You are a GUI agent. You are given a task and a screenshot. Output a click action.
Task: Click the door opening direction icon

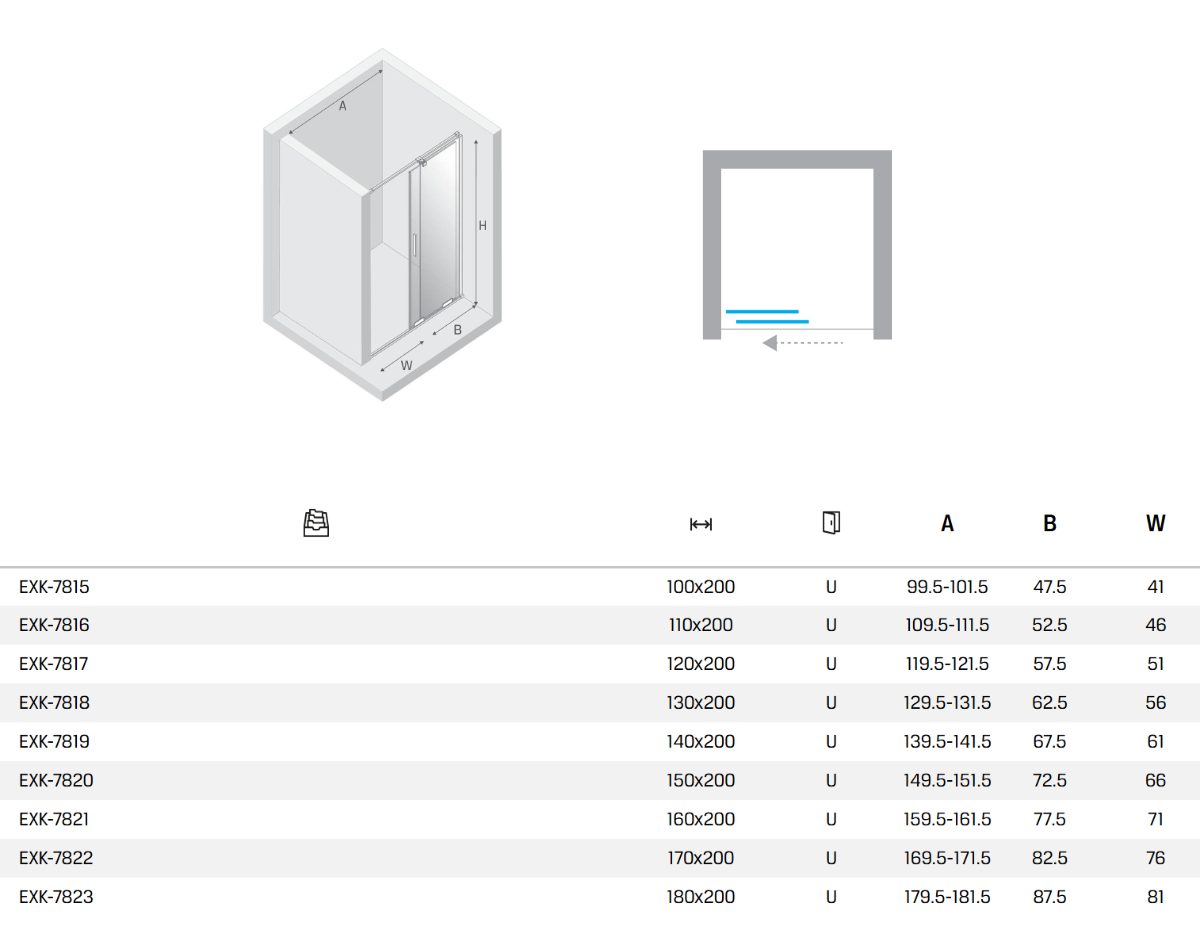coord(830,522)
